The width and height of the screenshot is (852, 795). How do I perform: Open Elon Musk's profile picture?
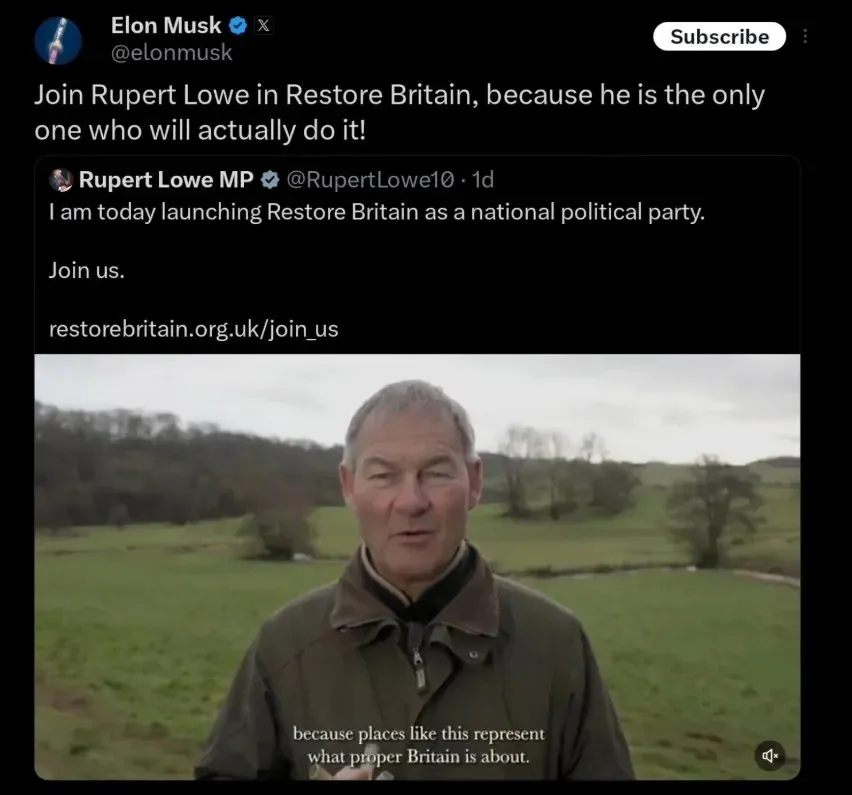tap(58, 40)
